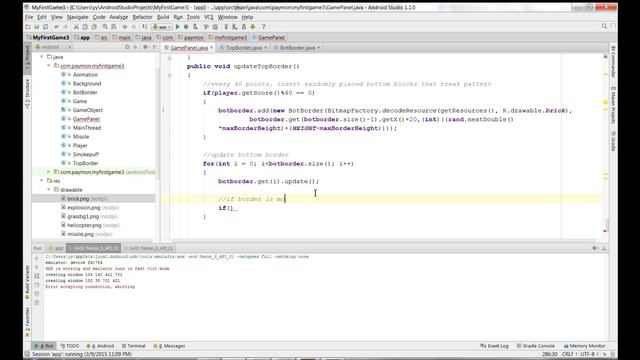Clear the Run console with the trash icon

tap(37, 303)
